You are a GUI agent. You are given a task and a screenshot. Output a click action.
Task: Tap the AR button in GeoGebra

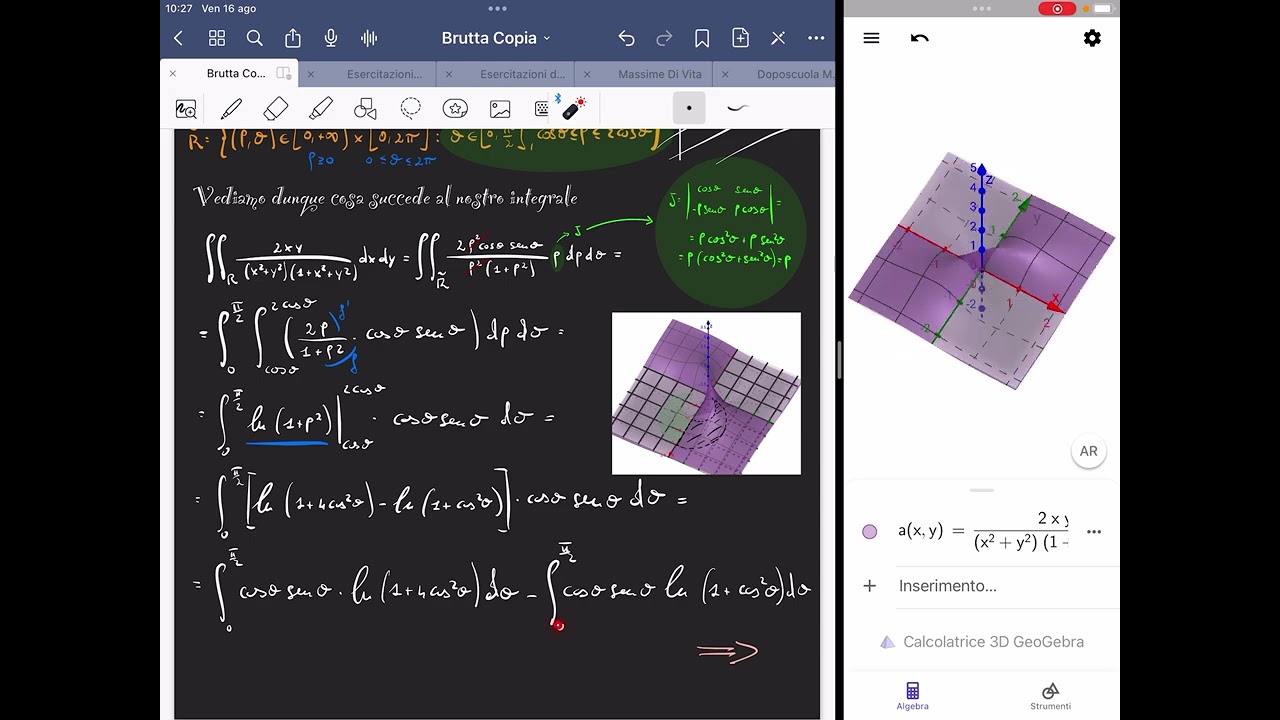(1089, 451)
